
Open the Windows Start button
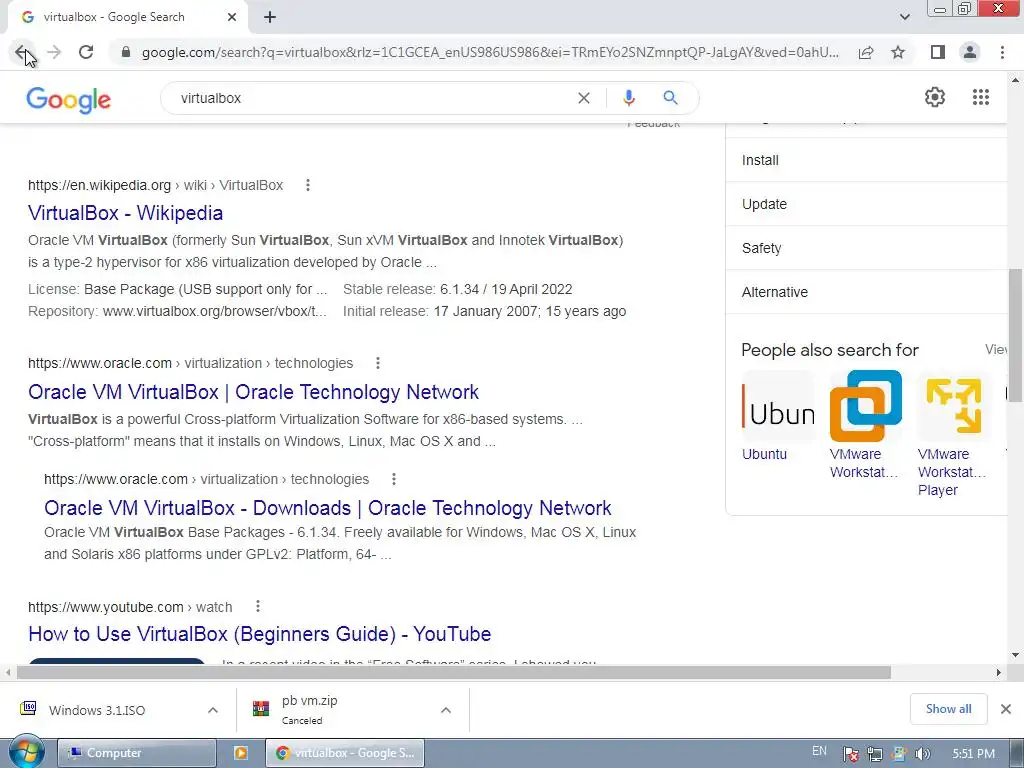26,752
